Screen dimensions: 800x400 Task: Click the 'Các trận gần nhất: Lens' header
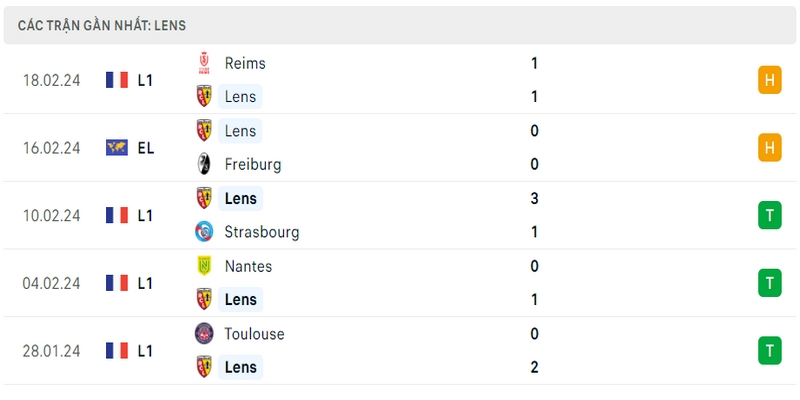(x=102, y=26)
